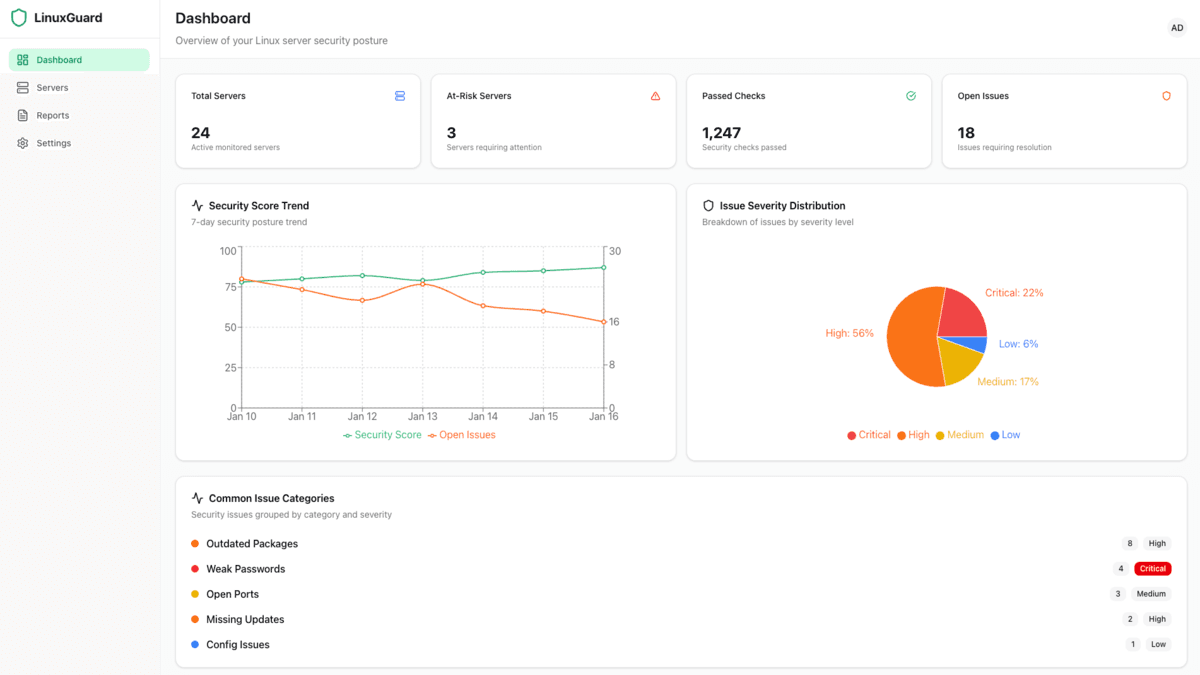Click the Reports document icon in the sidebar
The image size is (1200, 675).
22,115
